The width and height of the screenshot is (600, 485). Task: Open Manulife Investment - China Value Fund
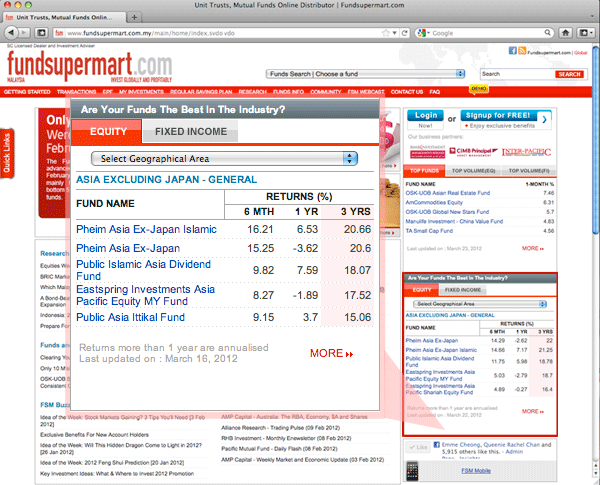pyautogui.click(x=454, y=221)
